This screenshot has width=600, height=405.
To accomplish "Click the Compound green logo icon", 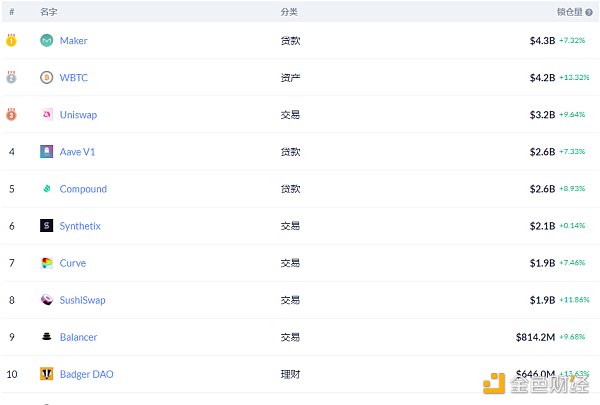I will [47, 189].
